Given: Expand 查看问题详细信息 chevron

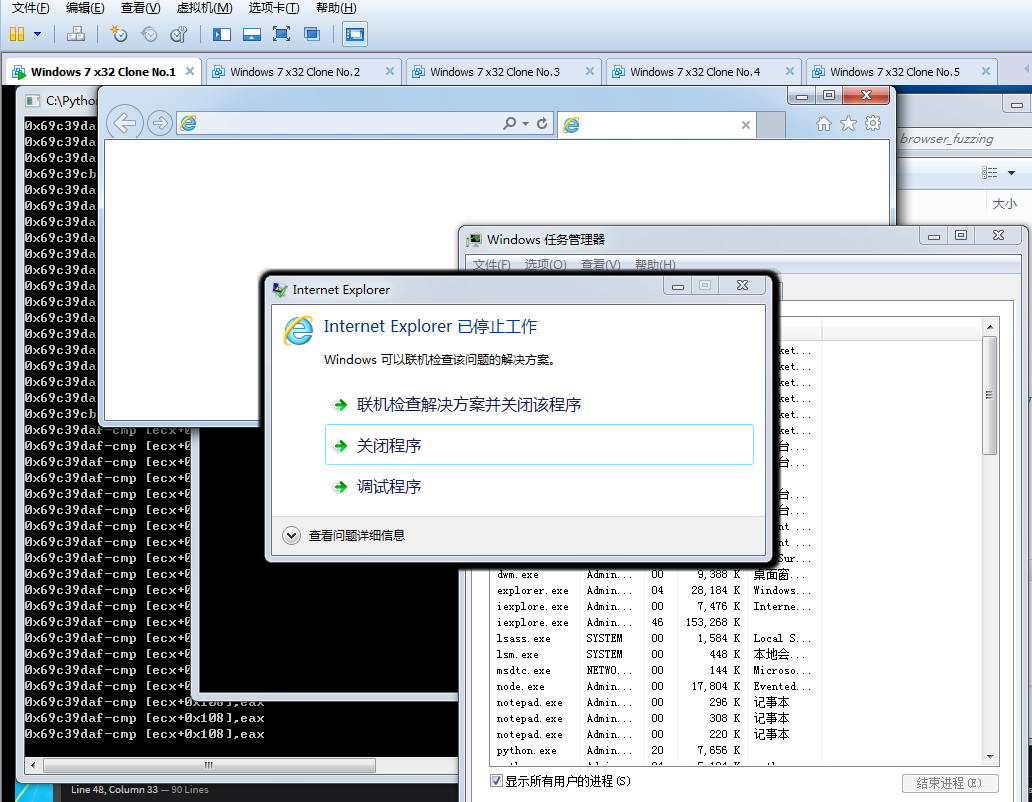Looking at the screenshot, I should [x=292, y=536].
